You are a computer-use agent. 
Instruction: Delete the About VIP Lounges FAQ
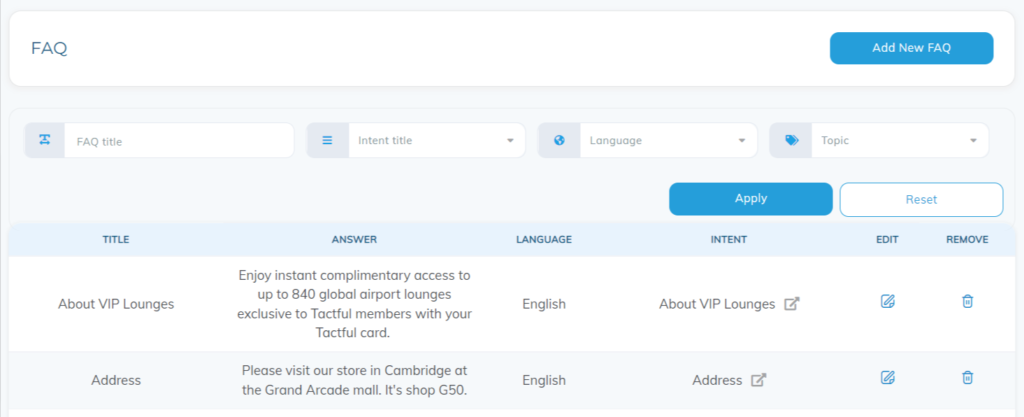pos(967,301)
